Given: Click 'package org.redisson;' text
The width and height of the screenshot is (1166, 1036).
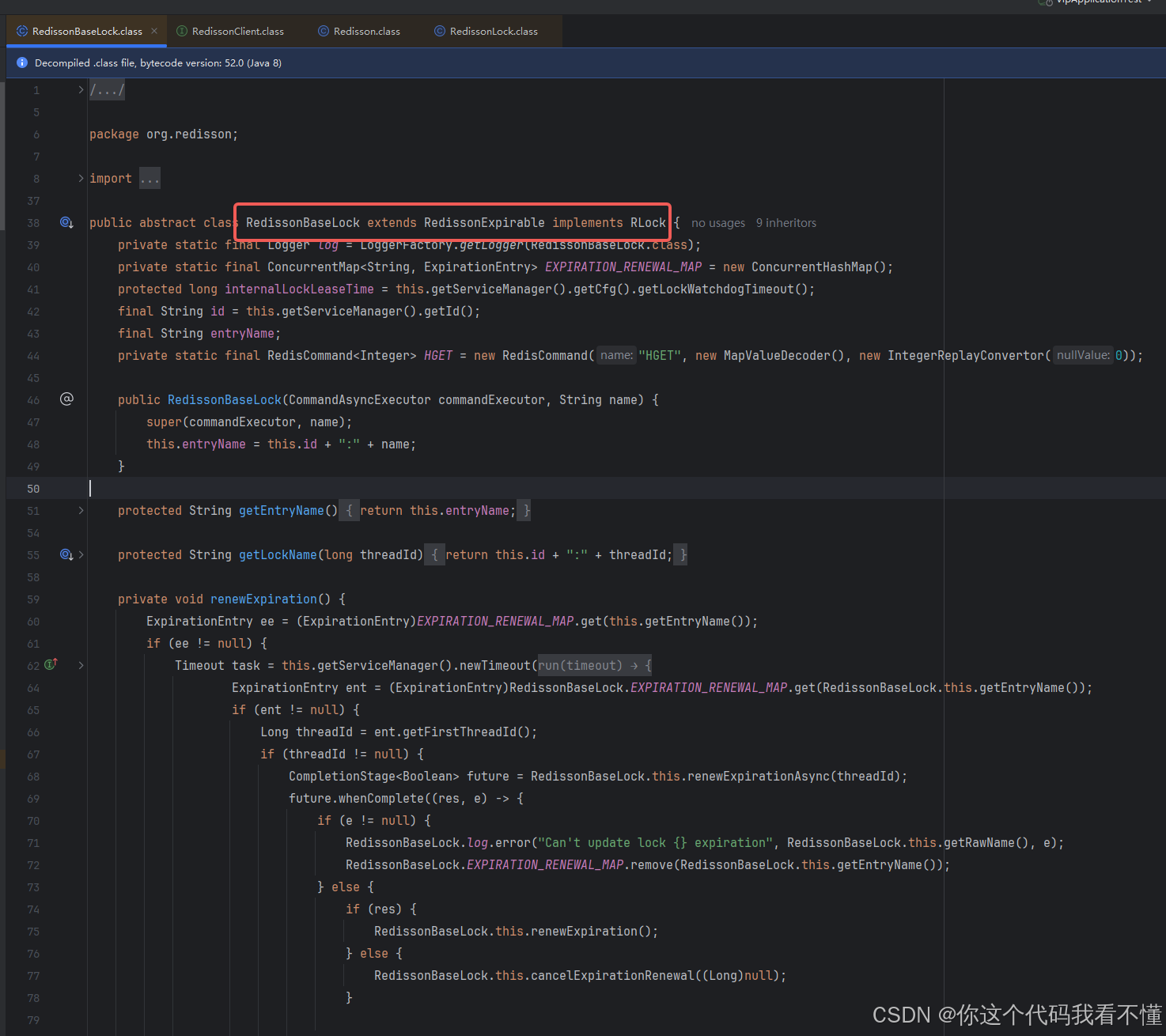Looking at the screenshot, I should (x=164, y=134).
